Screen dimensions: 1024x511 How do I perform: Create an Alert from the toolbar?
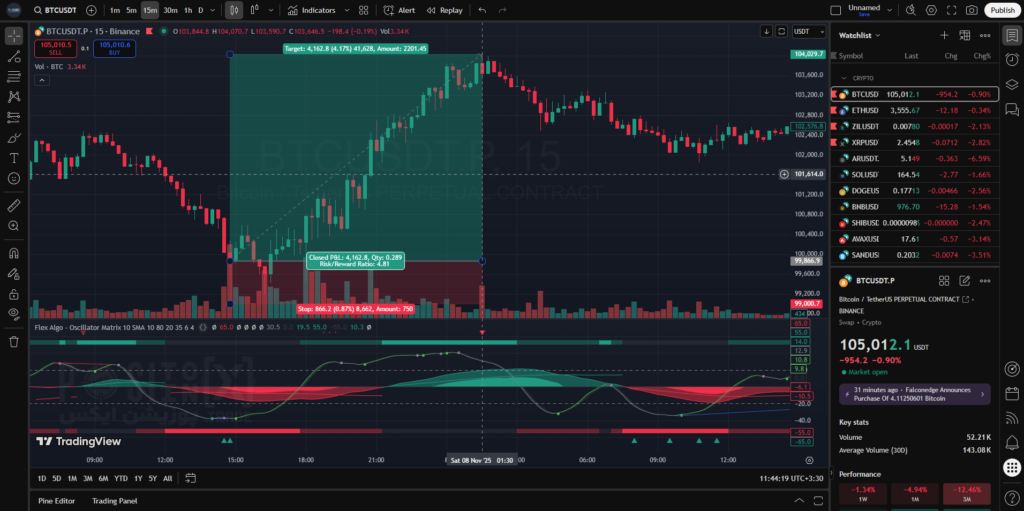[400, 10]
